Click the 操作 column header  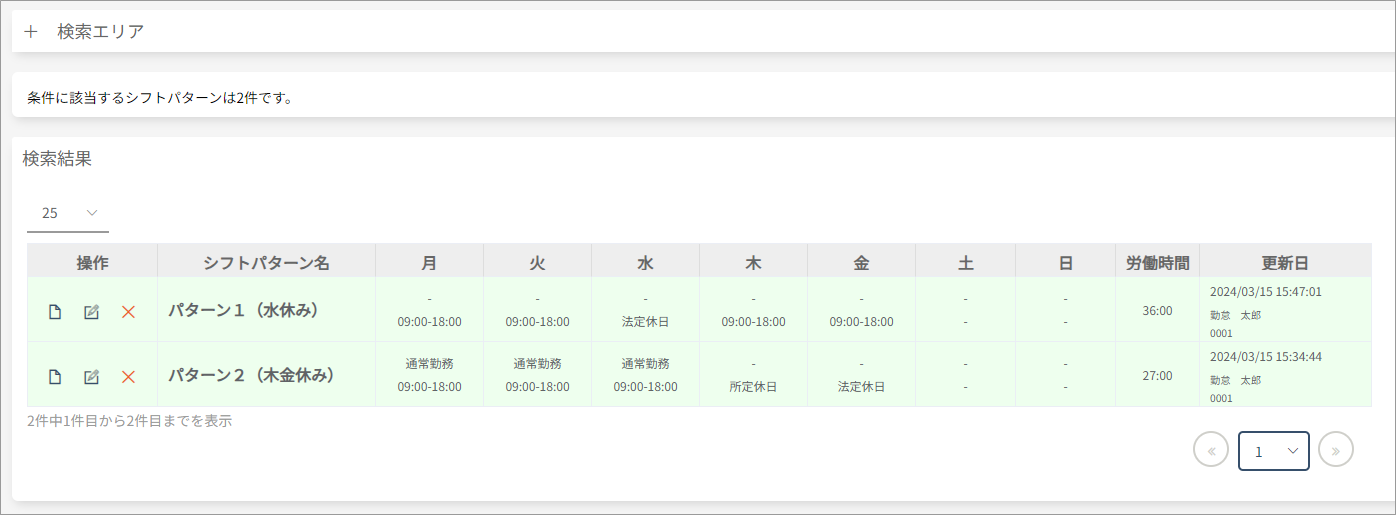pos(92,263)
